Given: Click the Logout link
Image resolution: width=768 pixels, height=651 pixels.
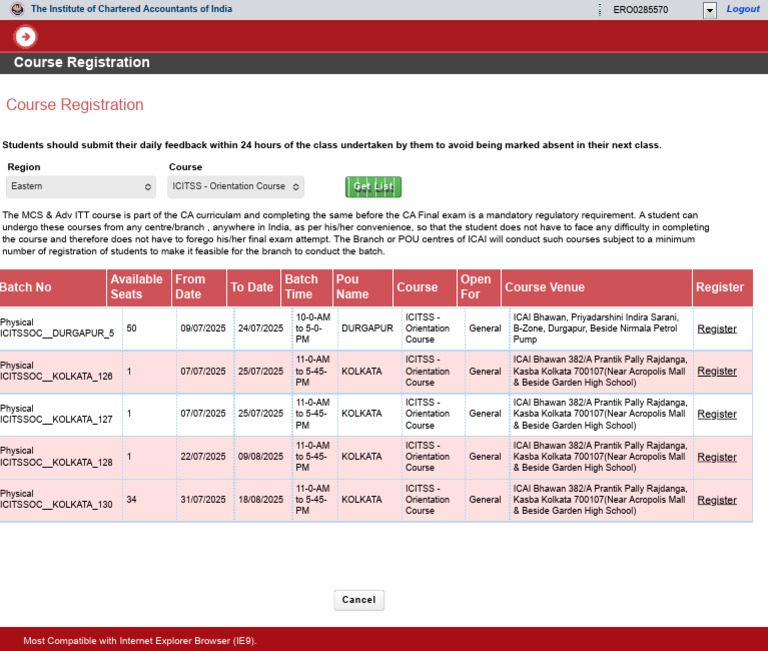Looking at the screenshot, I should [x=743, y=9].
